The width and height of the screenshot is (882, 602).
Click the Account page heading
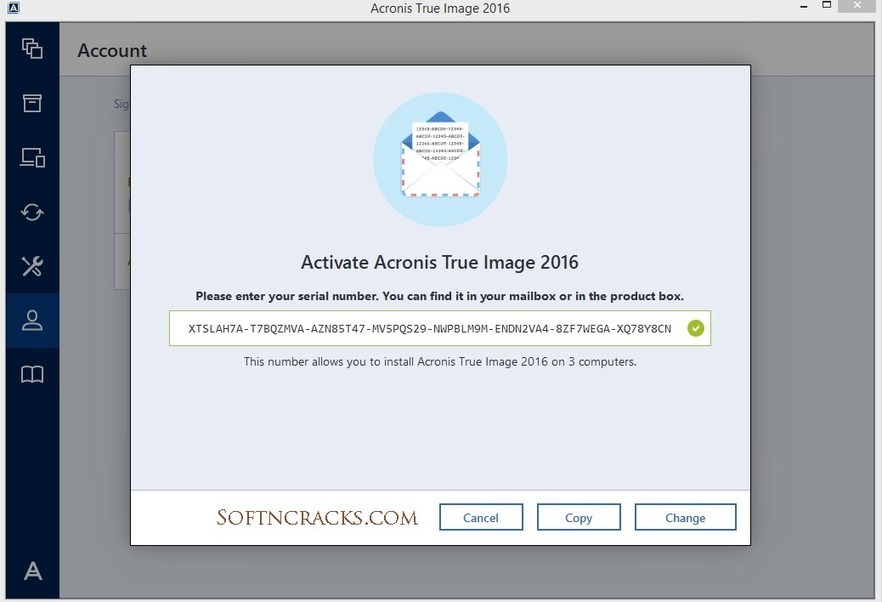112,50
